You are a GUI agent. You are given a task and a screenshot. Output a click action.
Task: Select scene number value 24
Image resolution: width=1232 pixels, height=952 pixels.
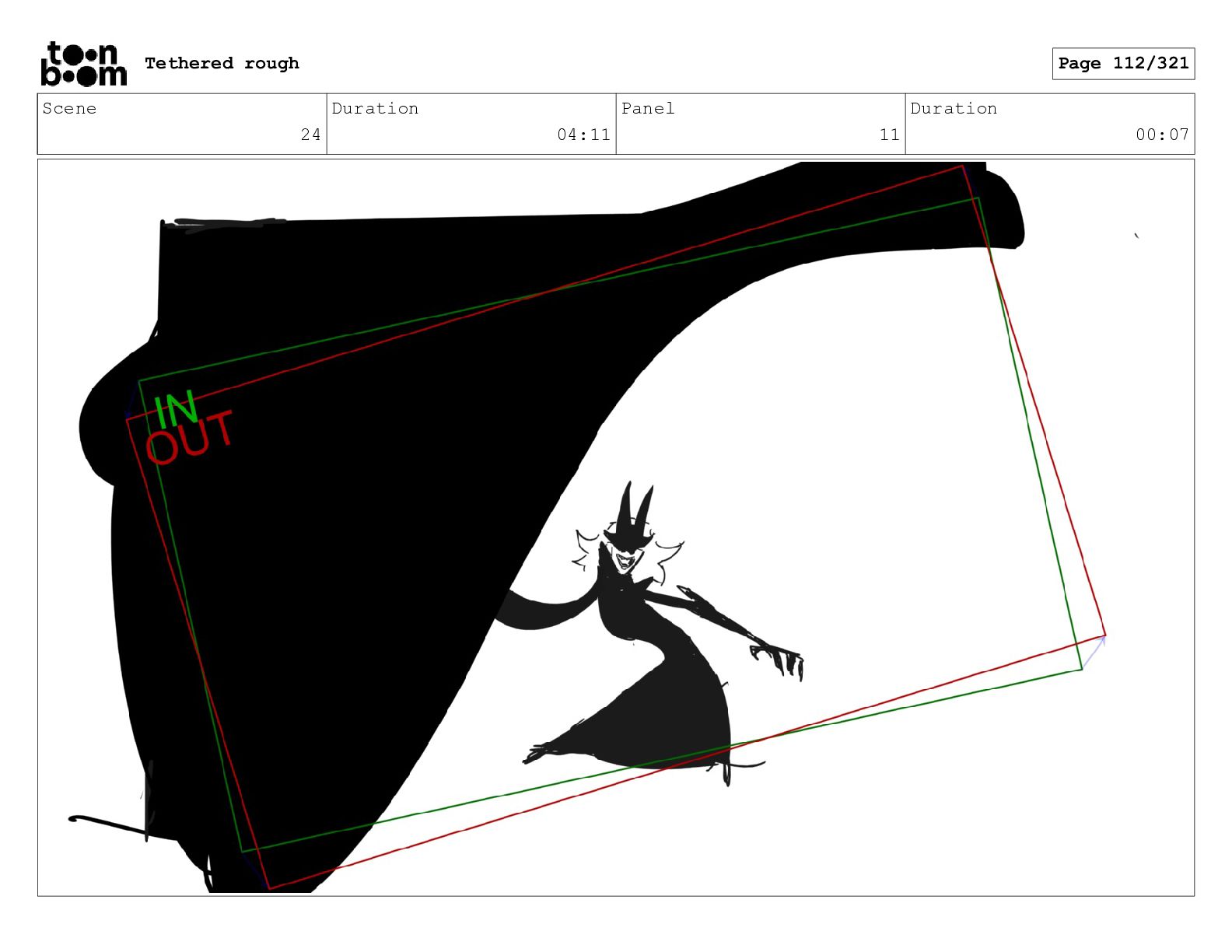click(310, 135)
